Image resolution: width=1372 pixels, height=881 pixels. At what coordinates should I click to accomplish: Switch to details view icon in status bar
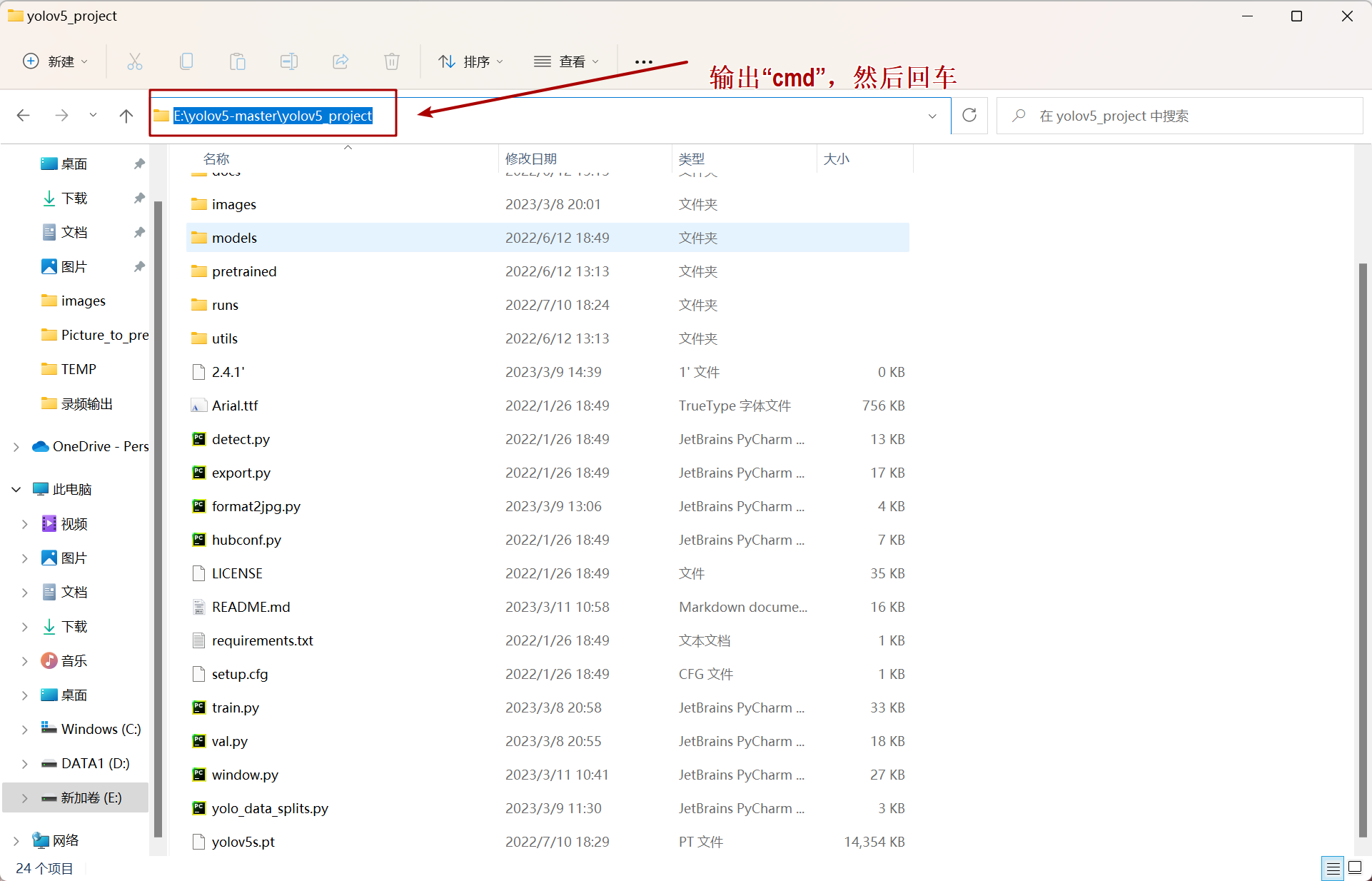pos(1333,868)
